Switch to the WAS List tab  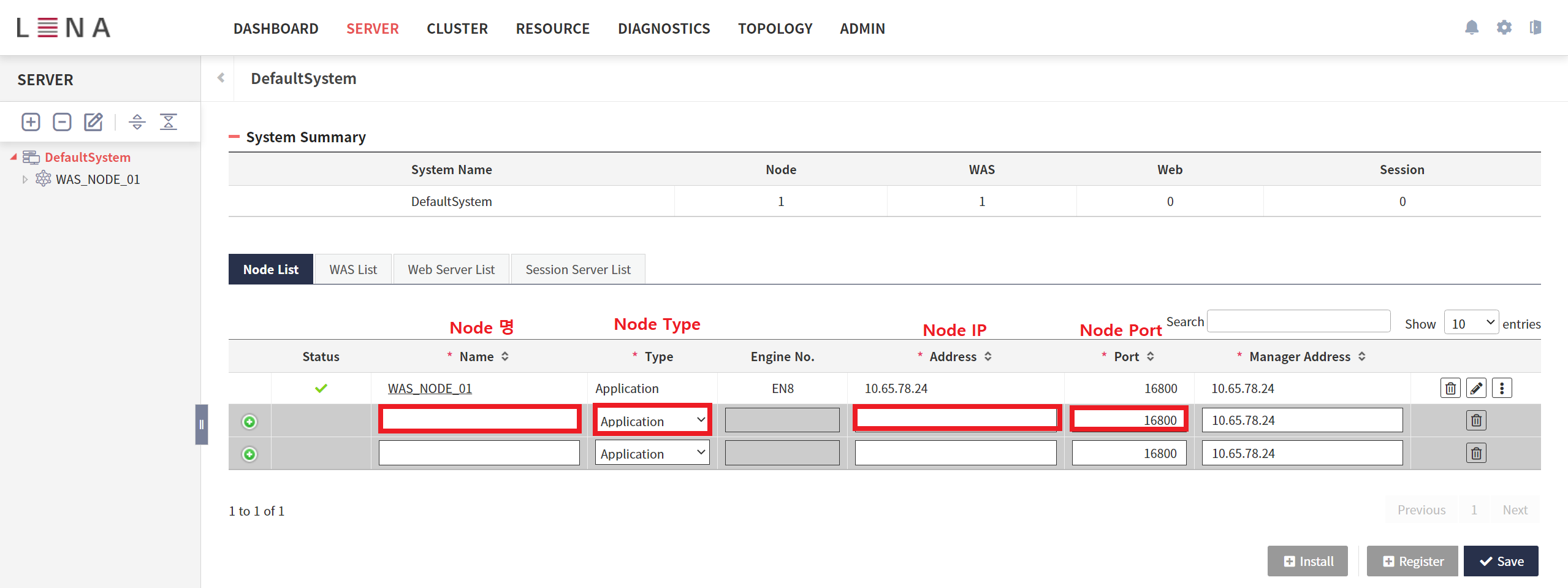[352, 269]
